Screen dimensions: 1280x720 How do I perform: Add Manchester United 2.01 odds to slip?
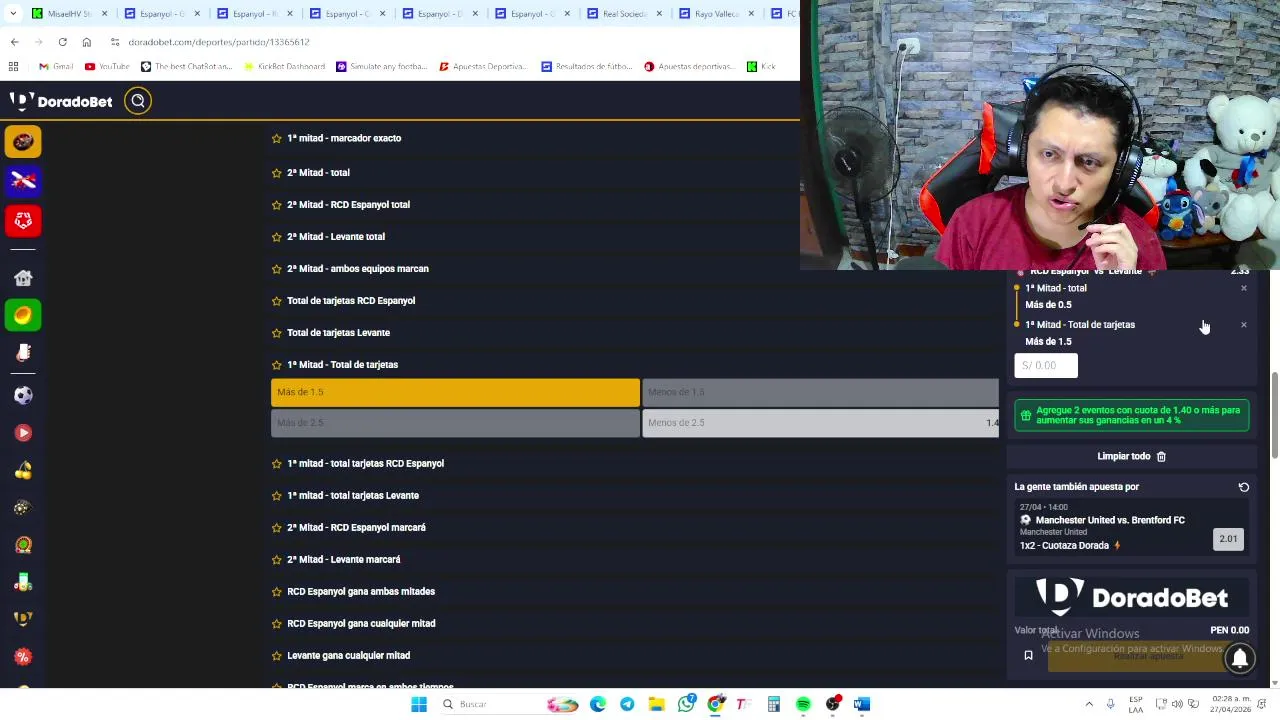(1228, 539)
